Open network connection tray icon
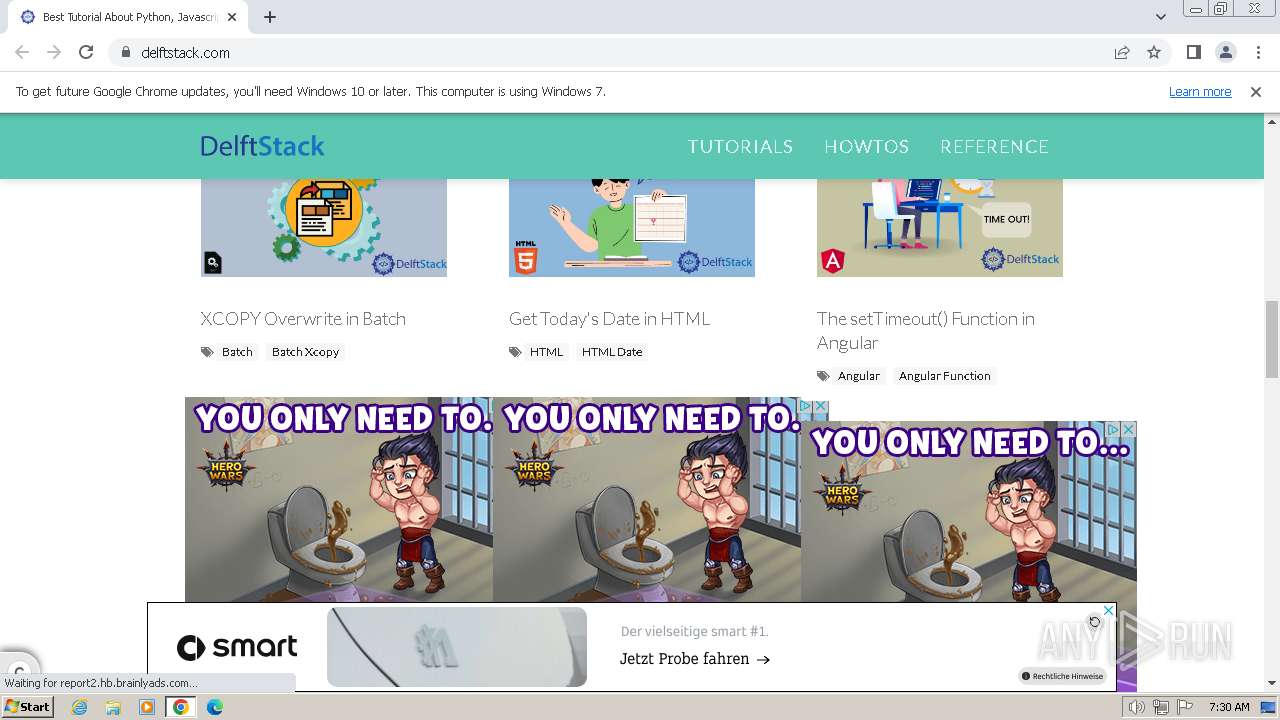Screen dimensions: 1280x720 pos(1161,707)
